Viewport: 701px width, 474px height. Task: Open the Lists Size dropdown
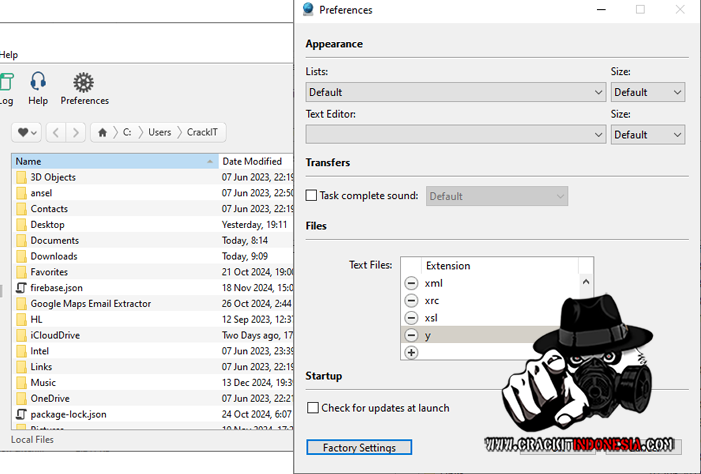[x=647, y=92]
